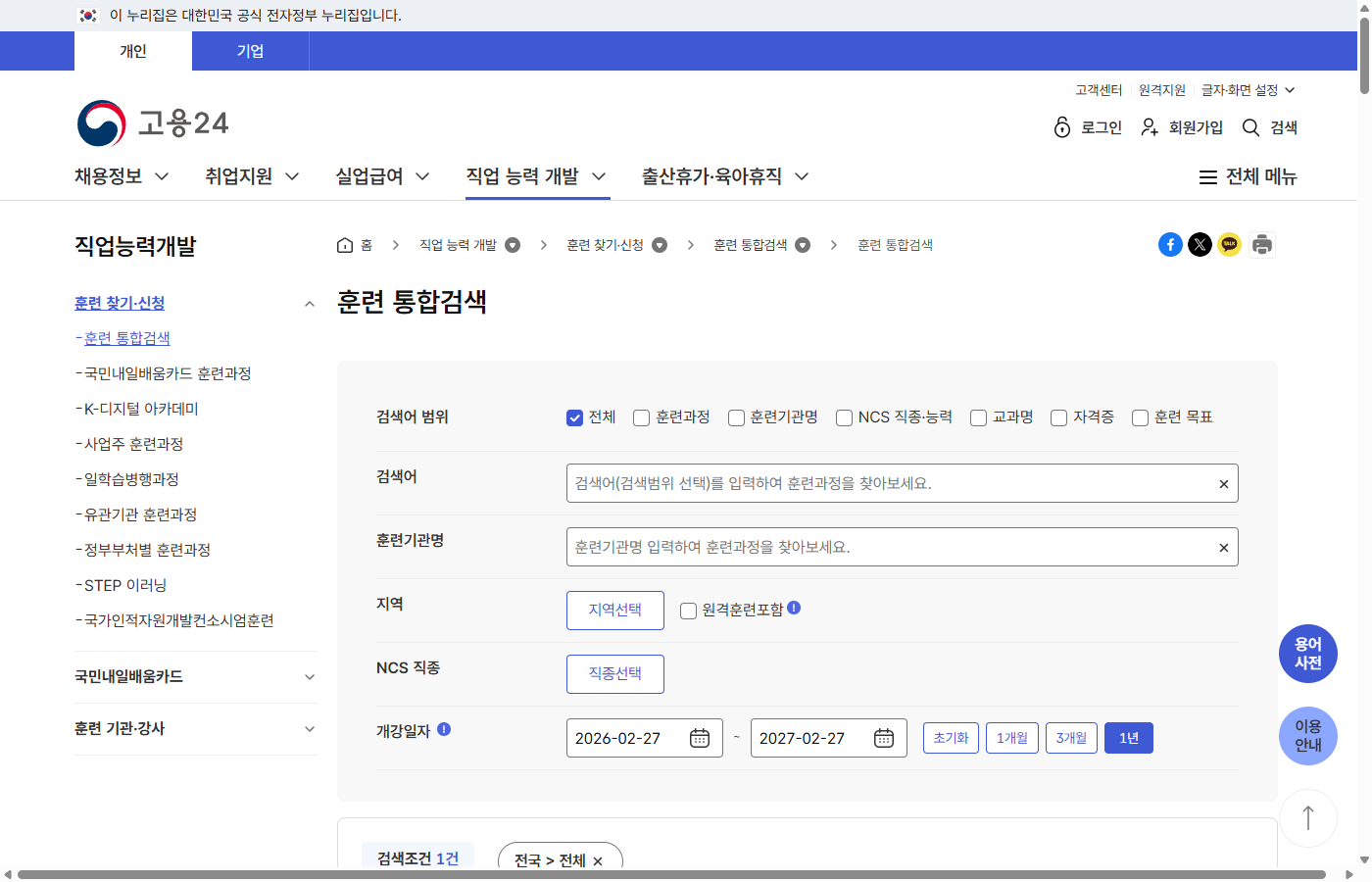Share the page via X icon

[1200, 244]
